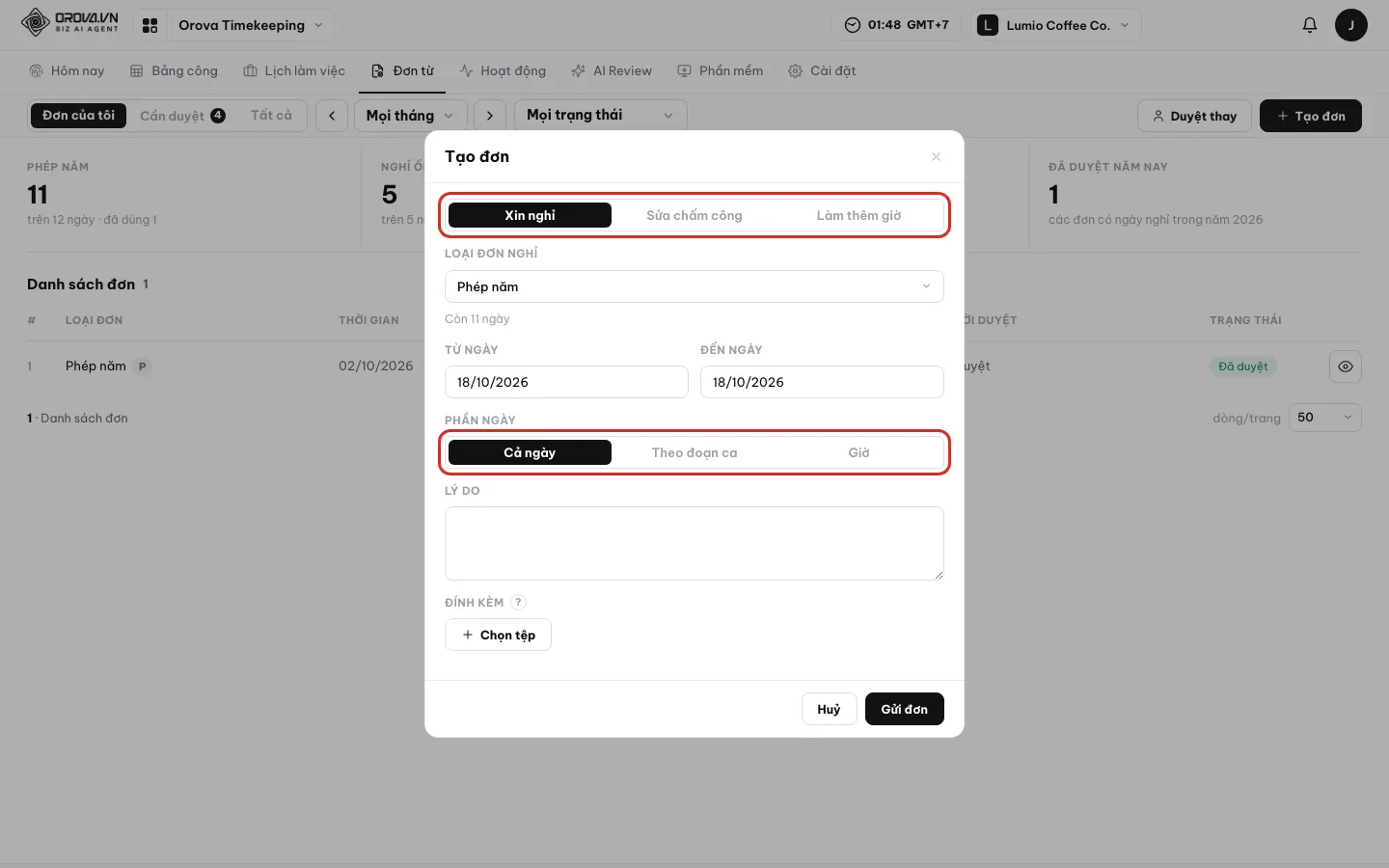Open the Bảng công tab
Viewport: 1389px width, 868px height.
[174, 70]
